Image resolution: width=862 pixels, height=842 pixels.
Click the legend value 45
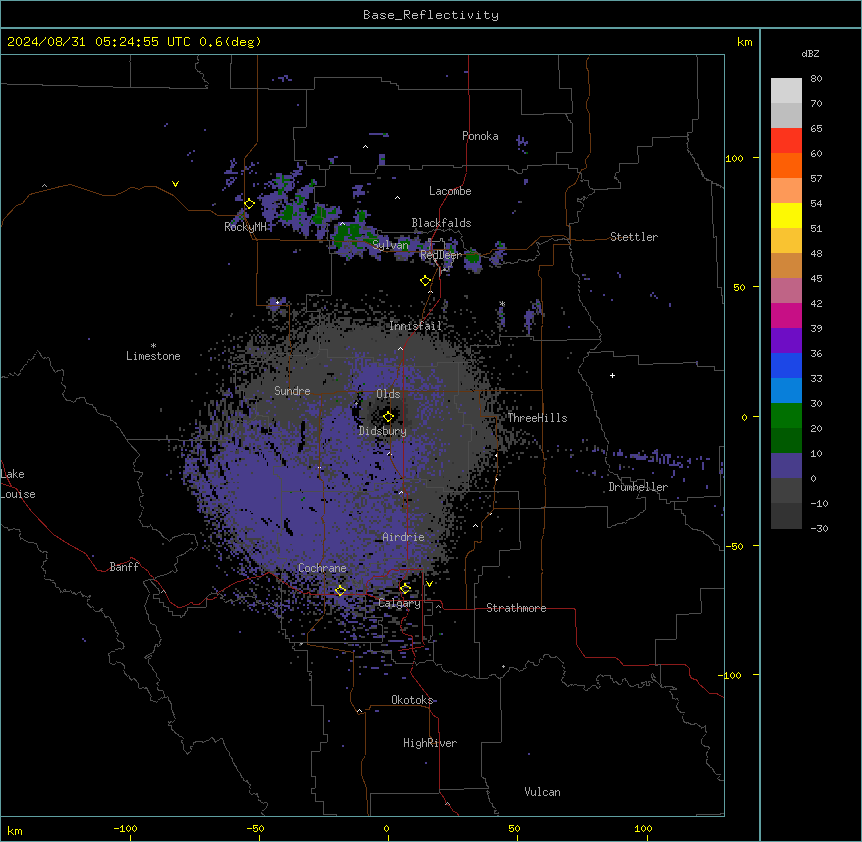click(816, 279)
